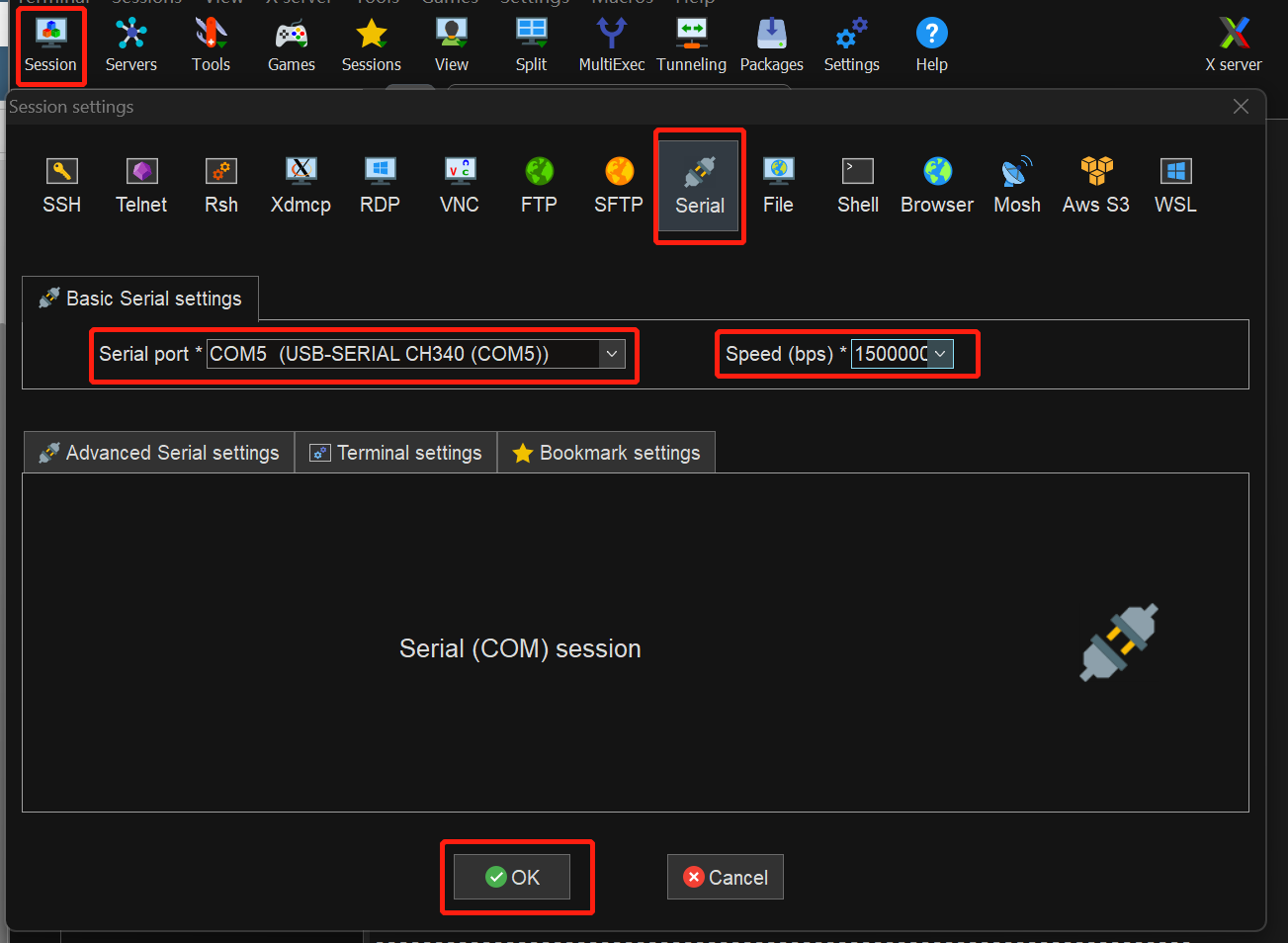This screenshot has width=1288, height=943.
Task: Select the File session type
Action: click(778, 186)
